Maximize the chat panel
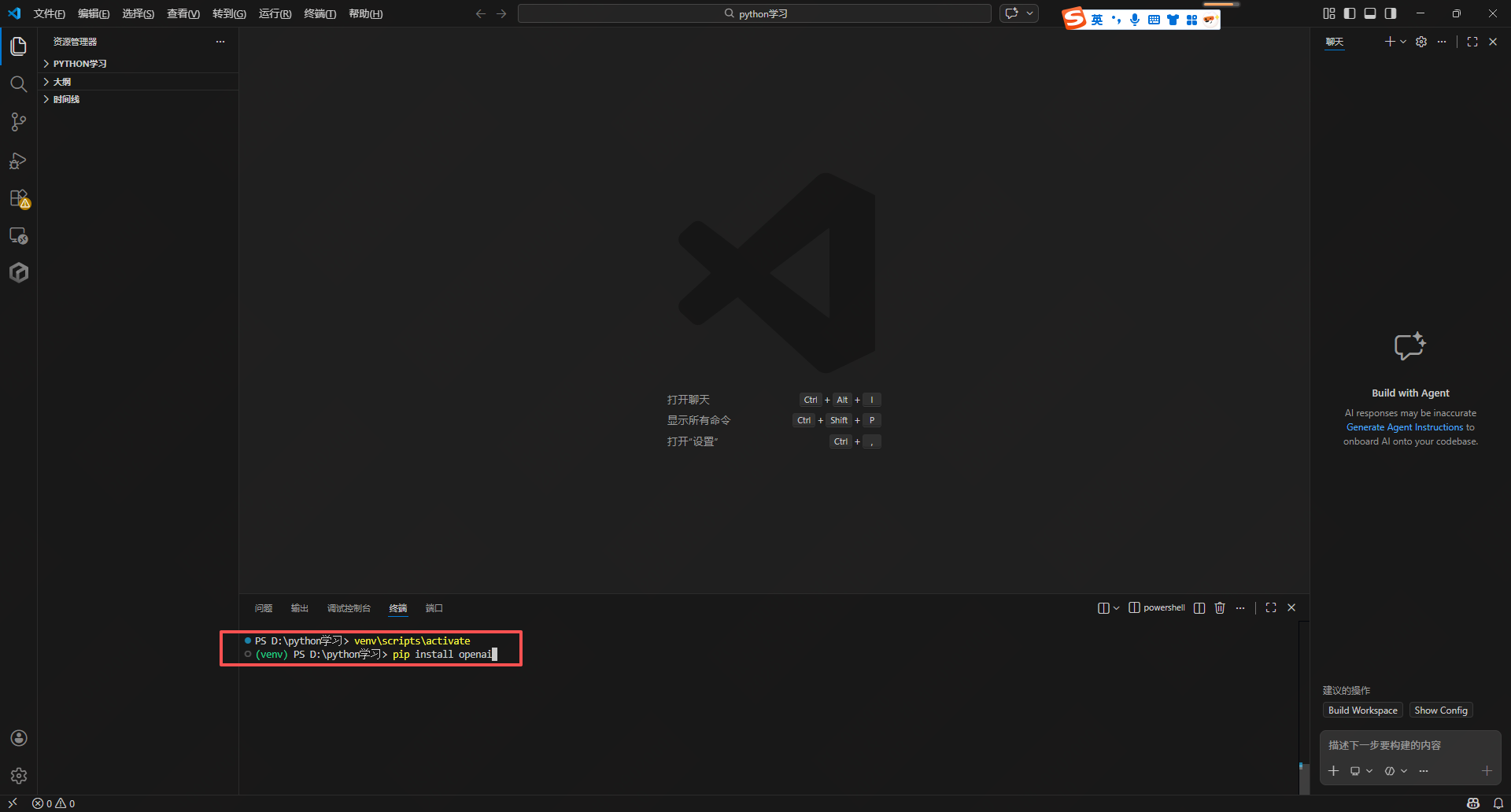 pos(1472,42)
